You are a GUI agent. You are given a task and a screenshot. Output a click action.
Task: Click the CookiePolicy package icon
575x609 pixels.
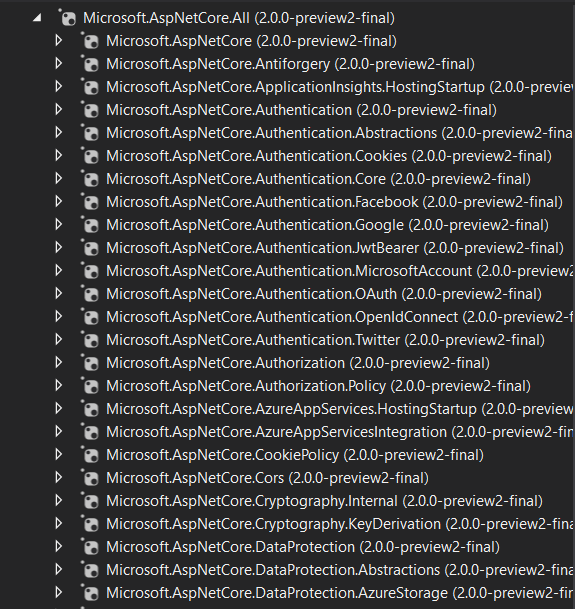pyautogui.click(x=90, y=454)
